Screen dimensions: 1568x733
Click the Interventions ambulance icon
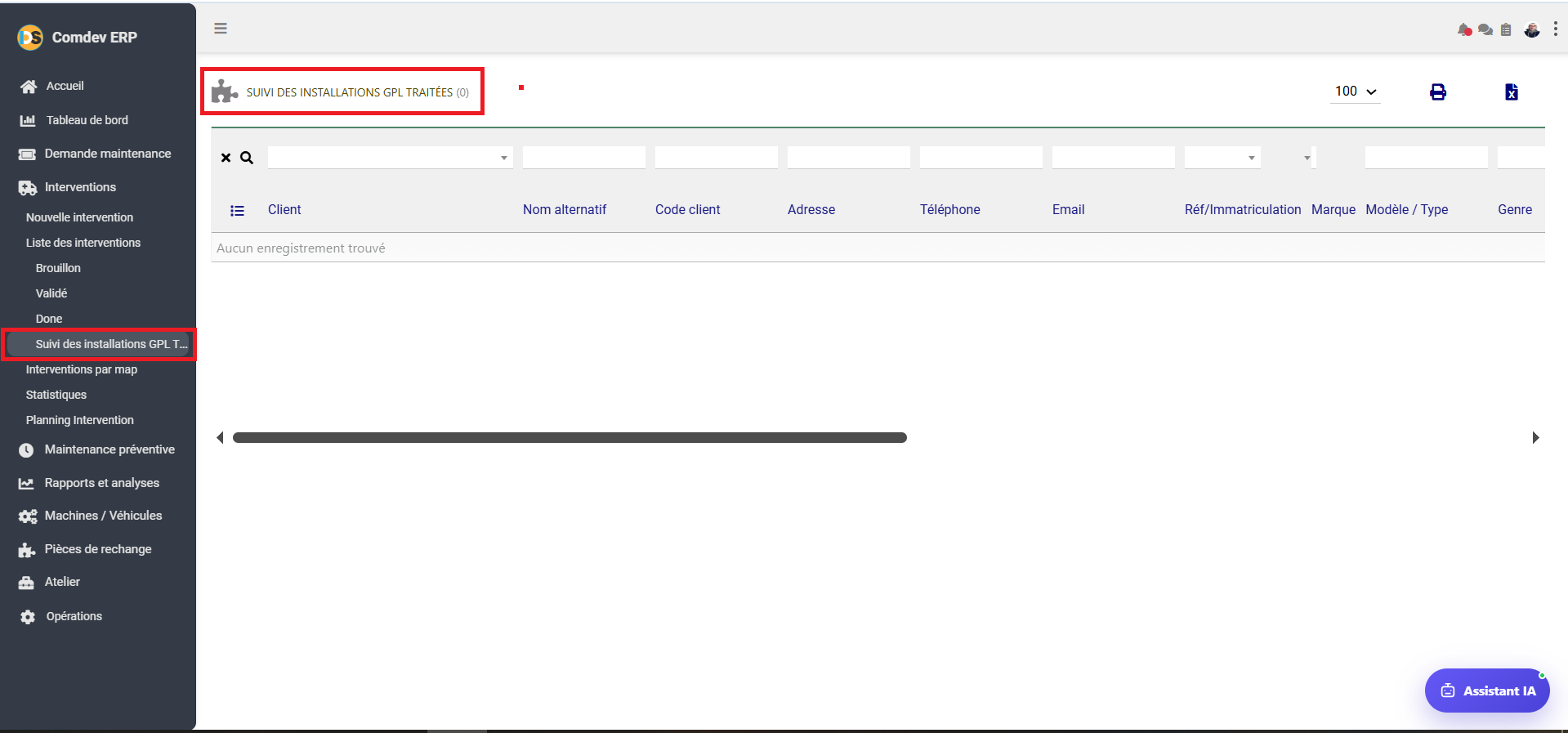tap(28, 188)
